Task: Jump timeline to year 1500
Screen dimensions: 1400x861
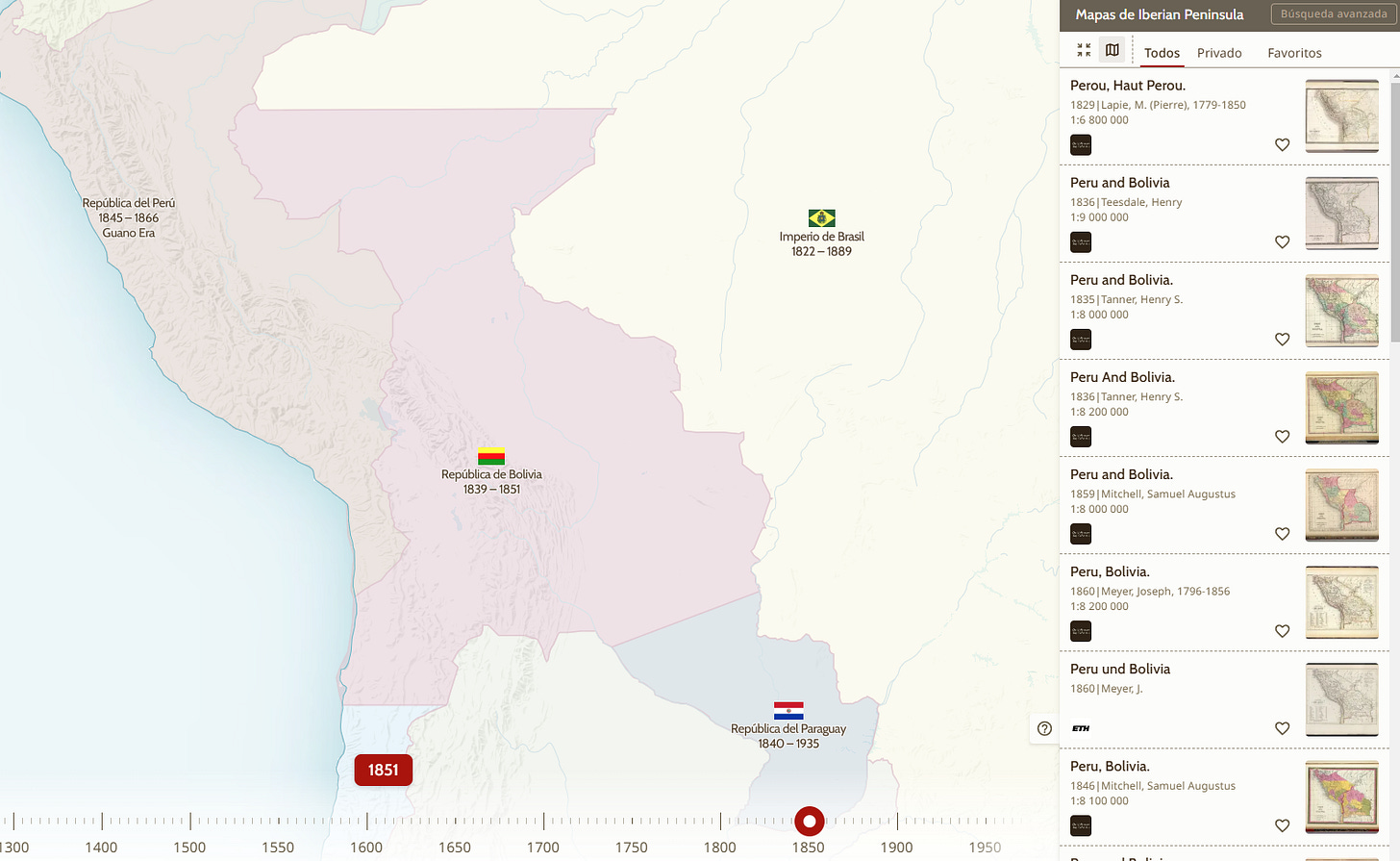Action: (x=189, y=848)
